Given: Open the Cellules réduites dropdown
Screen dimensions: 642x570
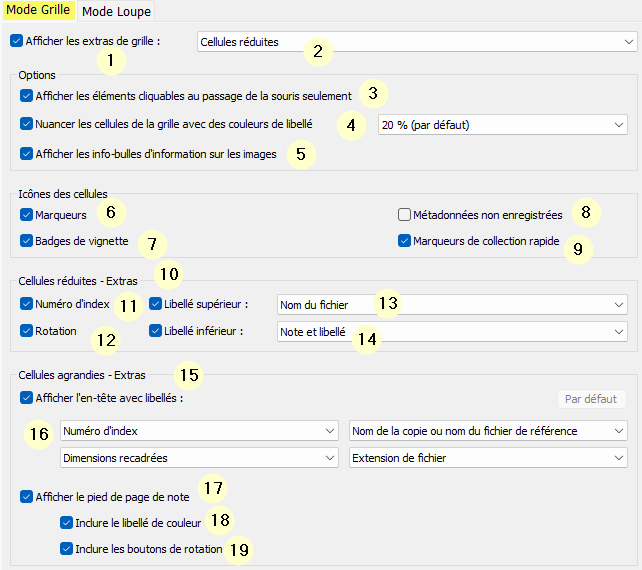Looking at the screenshot, I should (416, 42).
